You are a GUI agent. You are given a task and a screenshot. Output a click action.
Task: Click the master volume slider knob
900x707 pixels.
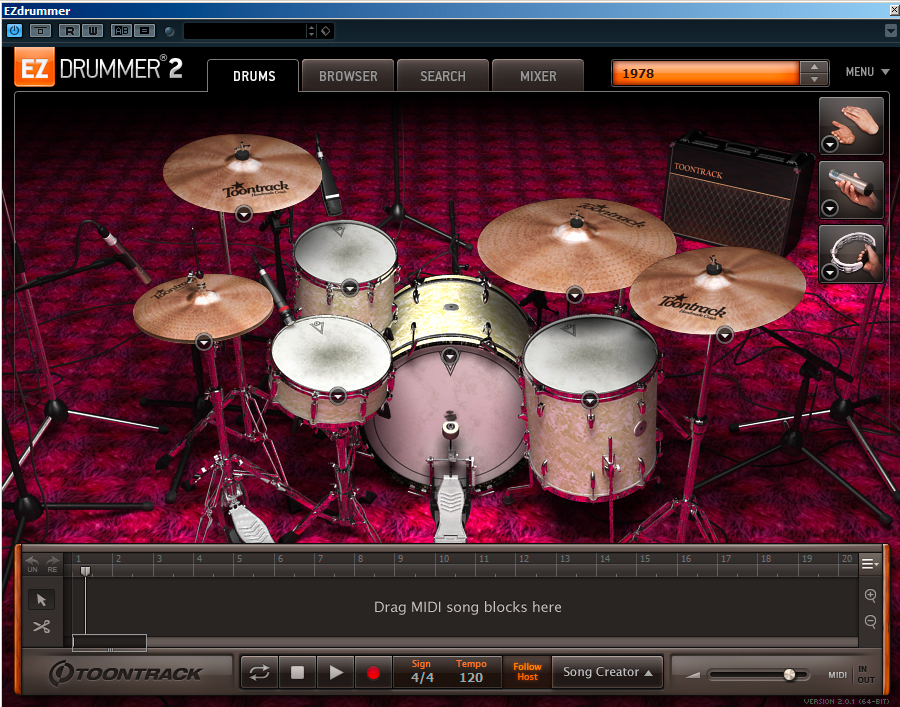pyautogui.click(x=789, y=675)
